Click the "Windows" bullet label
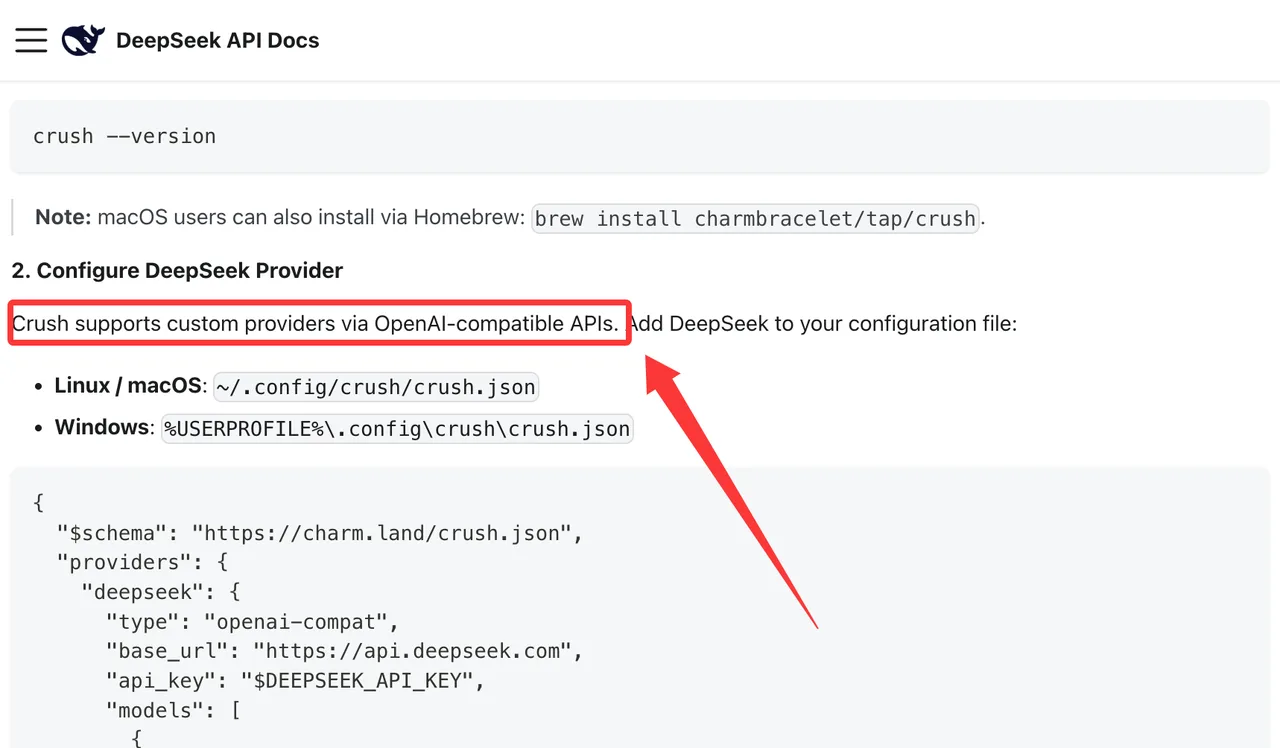 tap(102, 427)
